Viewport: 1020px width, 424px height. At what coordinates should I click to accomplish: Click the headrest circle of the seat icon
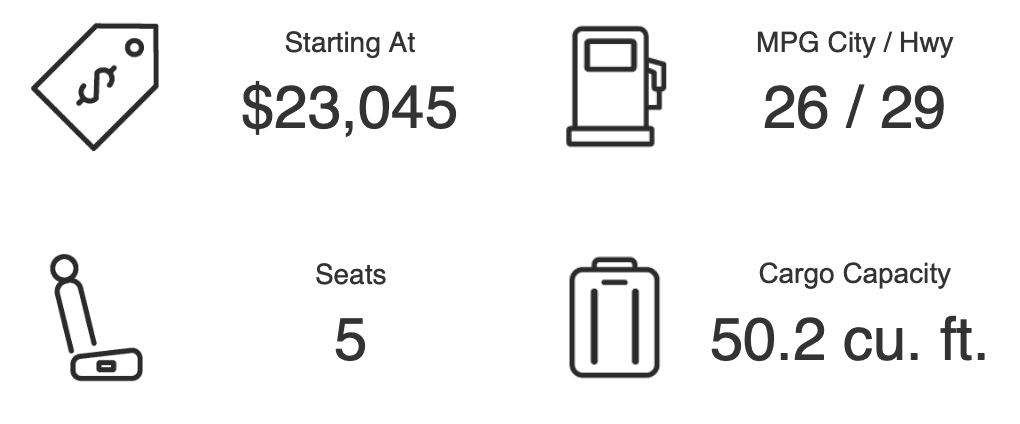pyautogui.click(x=64, y=268)
